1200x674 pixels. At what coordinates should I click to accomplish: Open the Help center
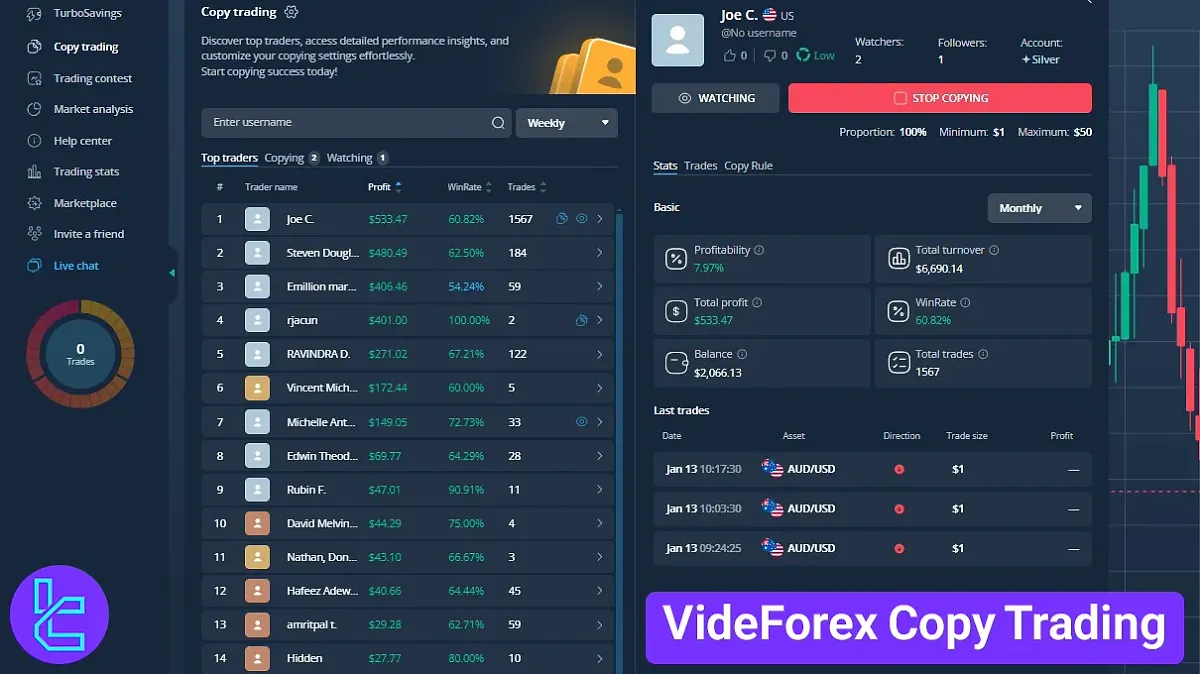84,140
